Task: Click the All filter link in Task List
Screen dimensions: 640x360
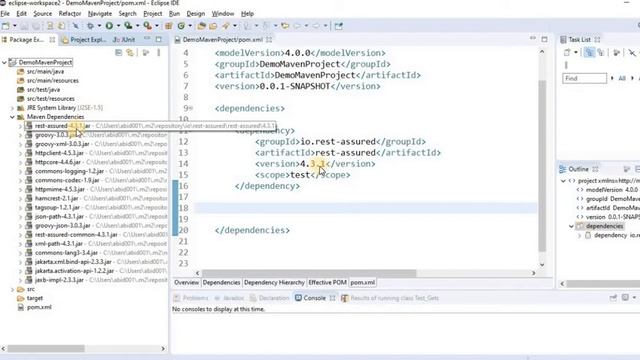Action: (x=622, y=78)
